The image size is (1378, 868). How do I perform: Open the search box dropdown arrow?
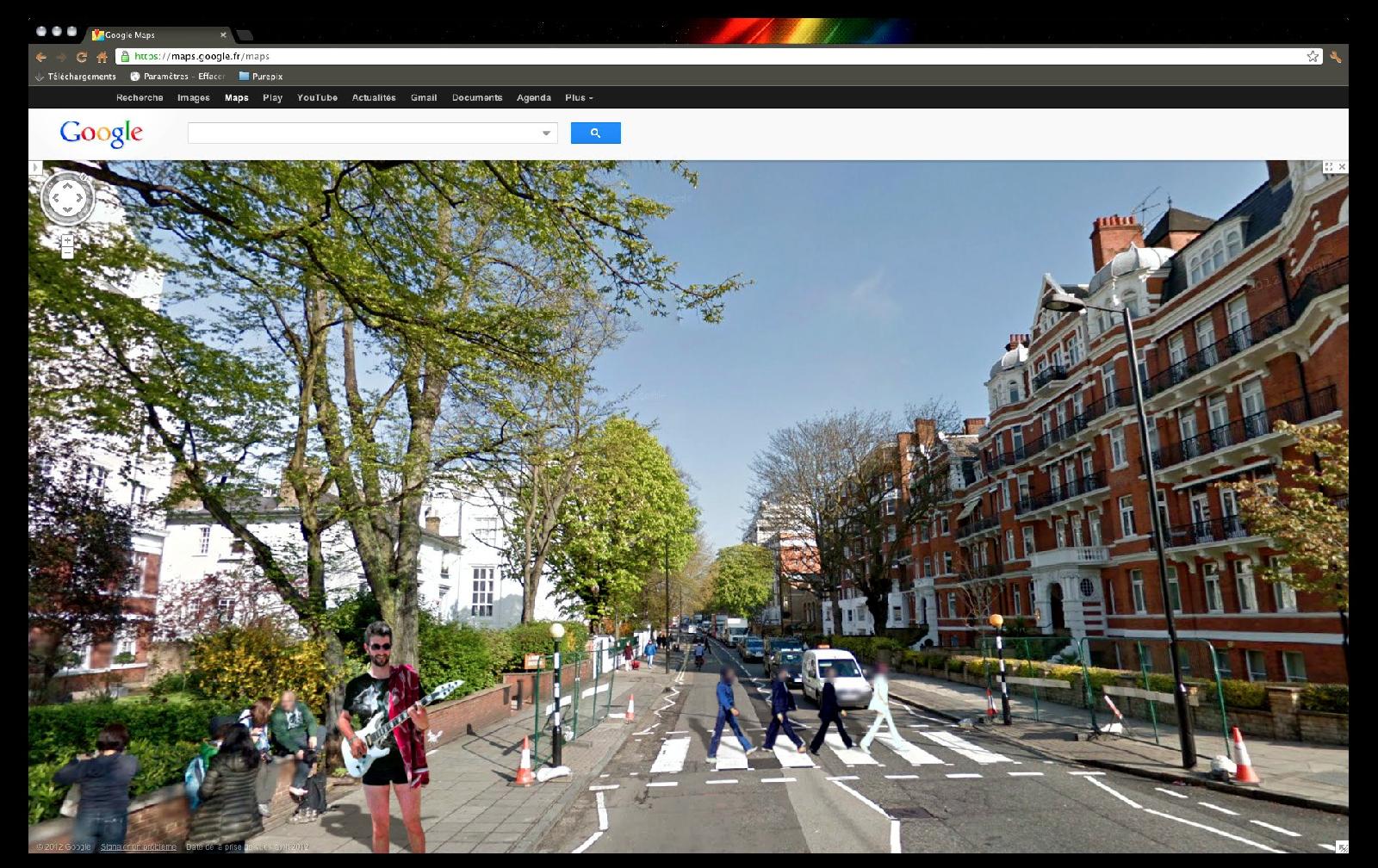coord(546,133)
